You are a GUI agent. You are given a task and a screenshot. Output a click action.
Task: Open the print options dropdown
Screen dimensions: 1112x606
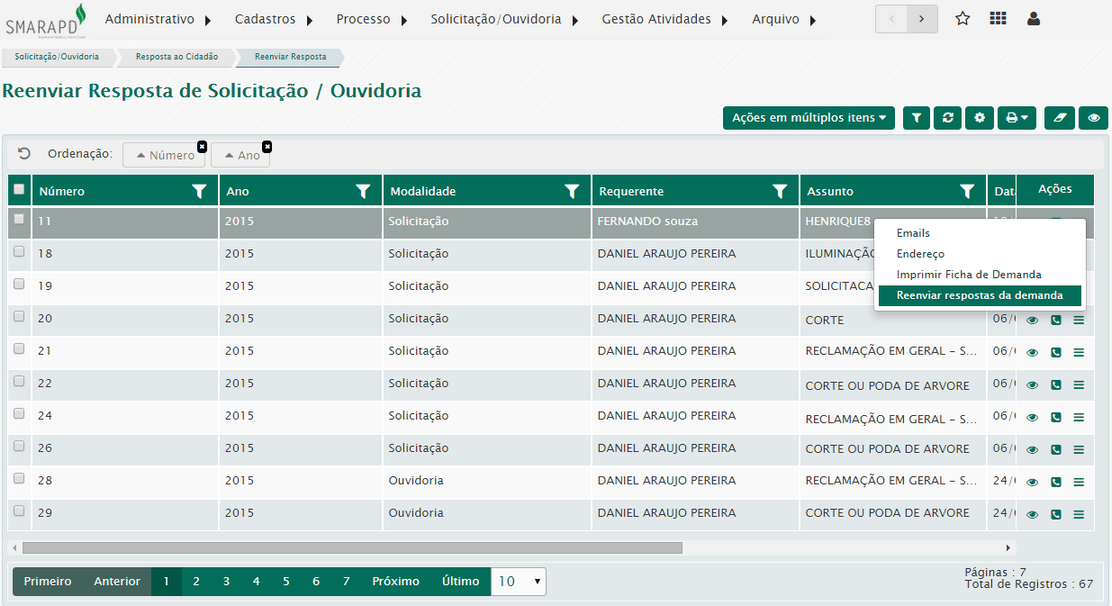point(1017,118)
